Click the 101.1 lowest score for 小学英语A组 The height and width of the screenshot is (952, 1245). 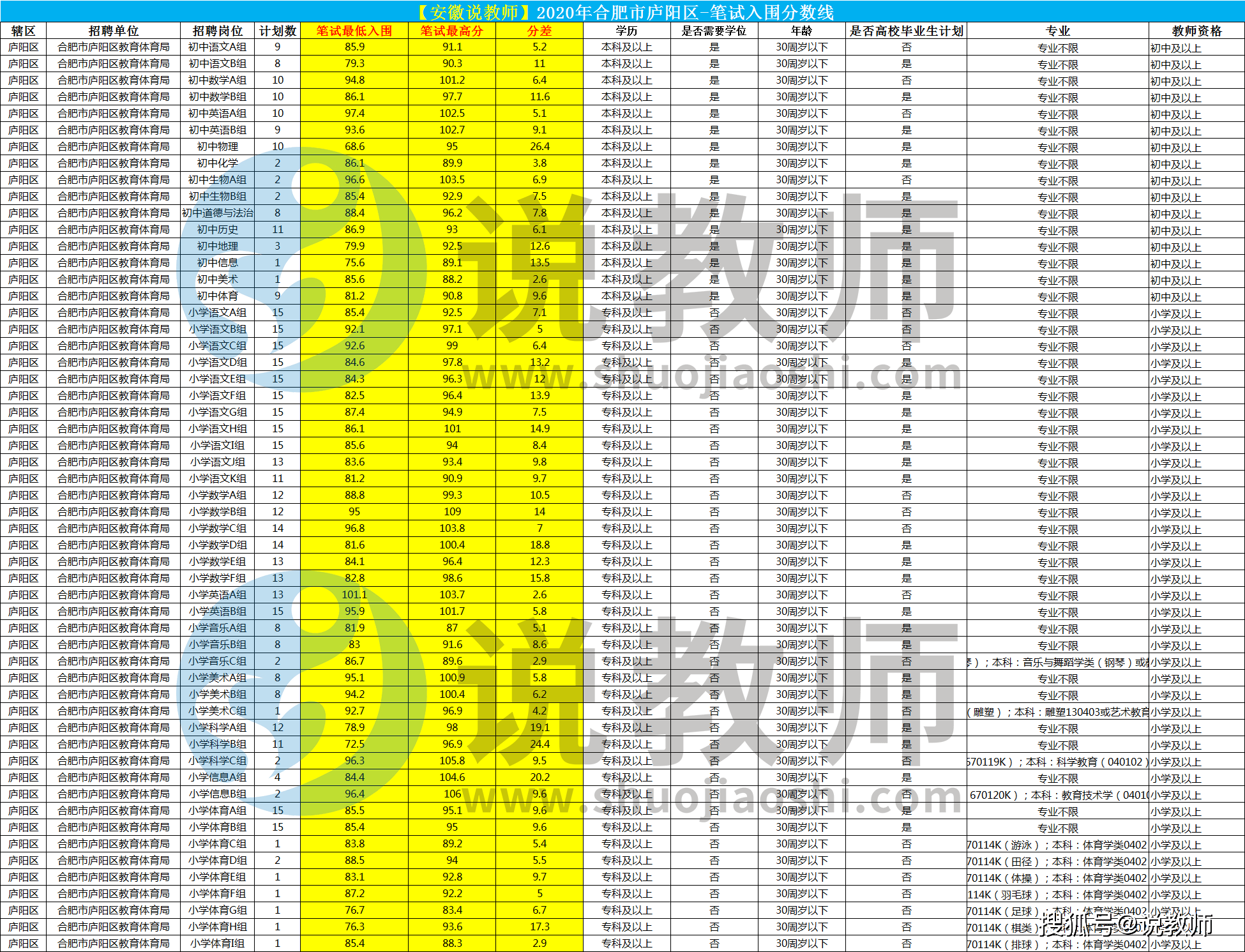click(354, 594)
